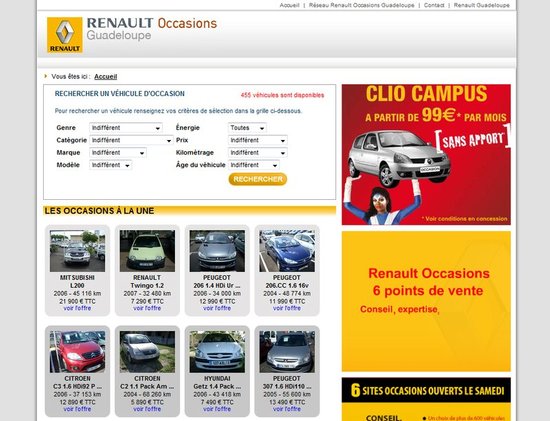The image size is (550, 421).
Task: Open the Peugeot 206.CC photo
Action: tap(287, 251)
